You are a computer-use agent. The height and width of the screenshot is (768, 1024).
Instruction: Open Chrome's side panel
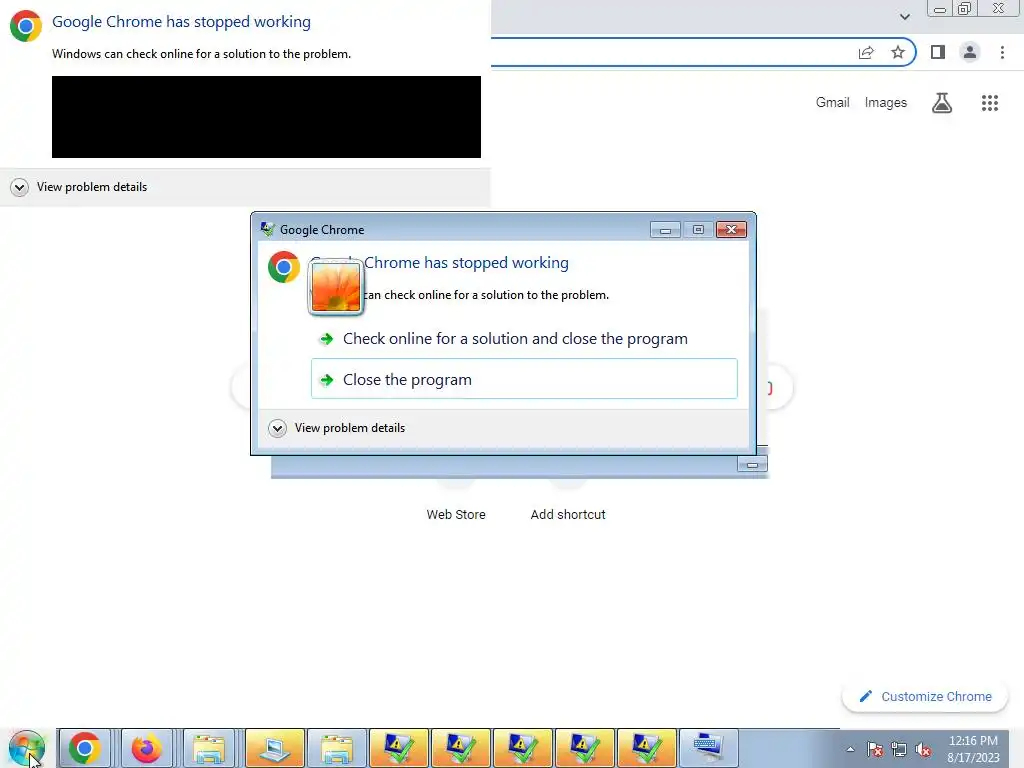click(938, 52)
